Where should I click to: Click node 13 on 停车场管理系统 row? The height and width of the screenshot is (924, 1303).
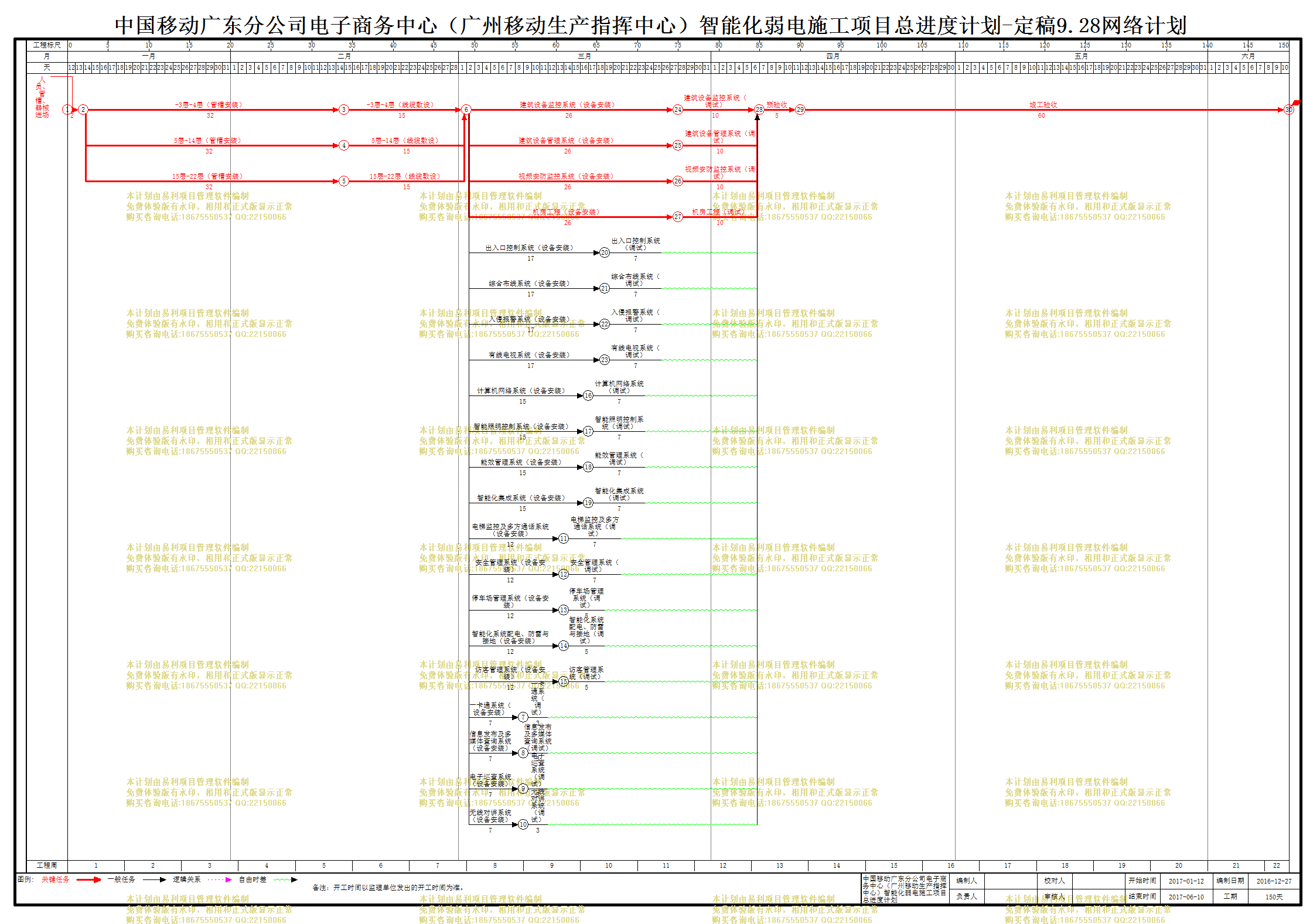pyautogui.click(x=564, y=610)
